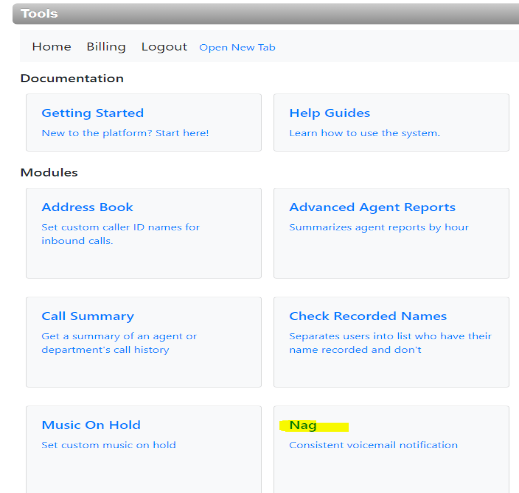Open the Call Summary module
This screenshot has width=519, height=493.
coord(88,316)
